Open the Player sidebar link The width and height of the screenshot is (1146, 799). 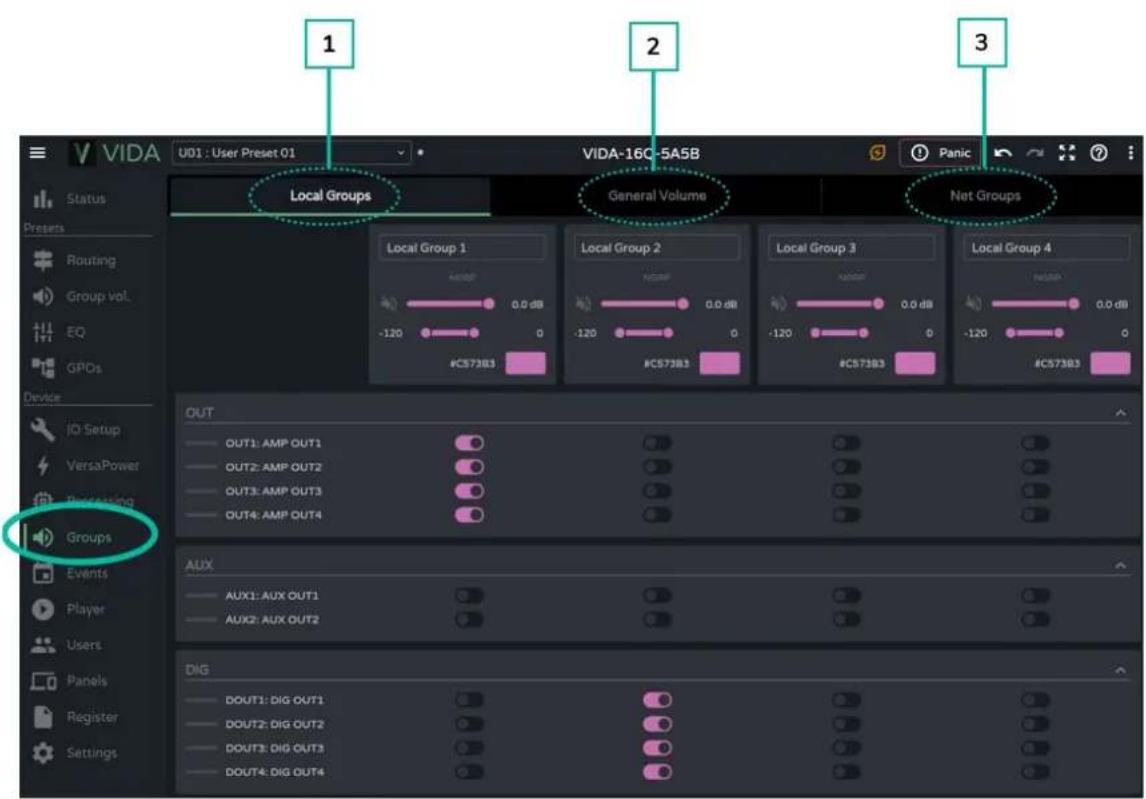86,609
